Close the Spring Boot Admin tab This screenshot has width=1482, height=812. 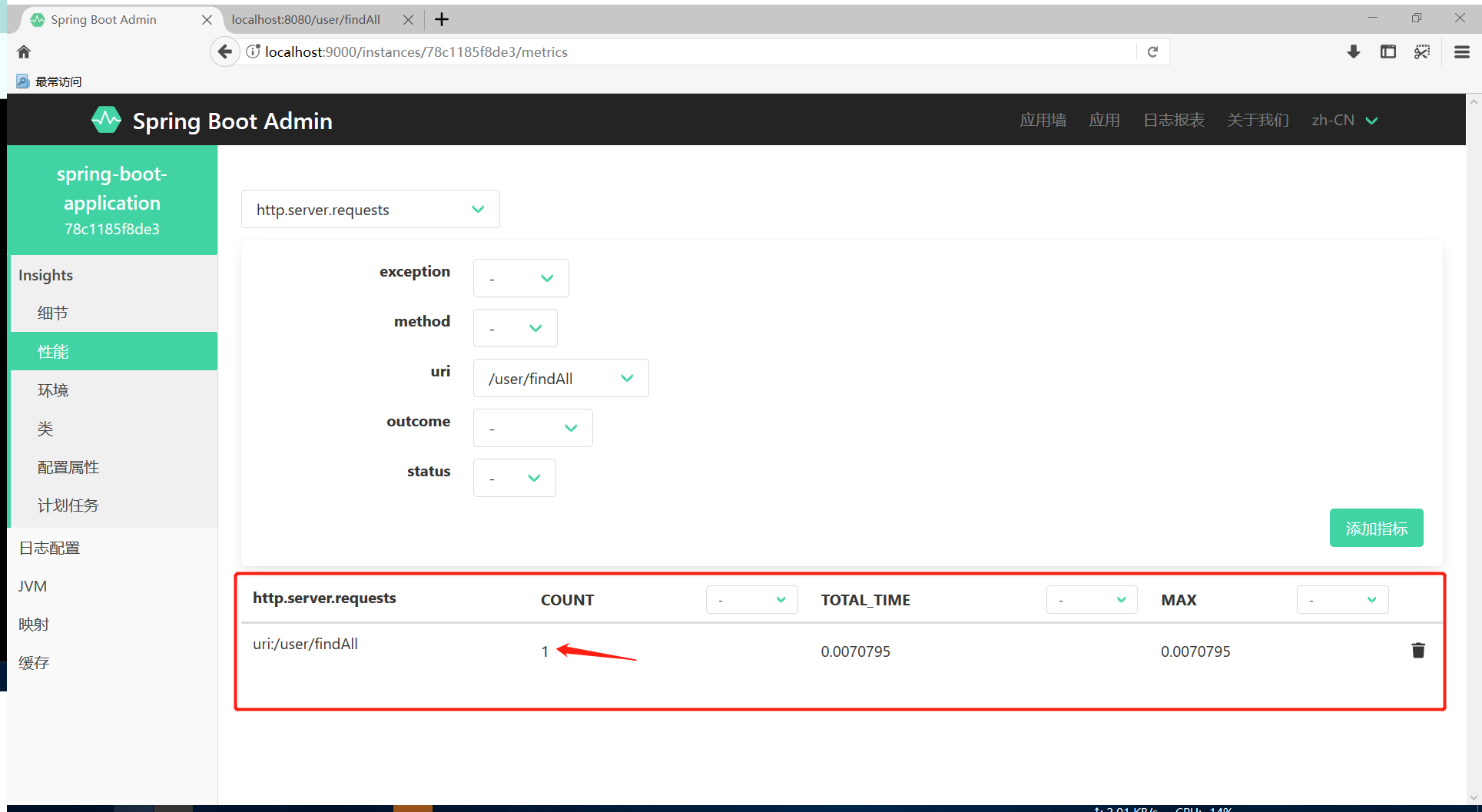(207, 19)
